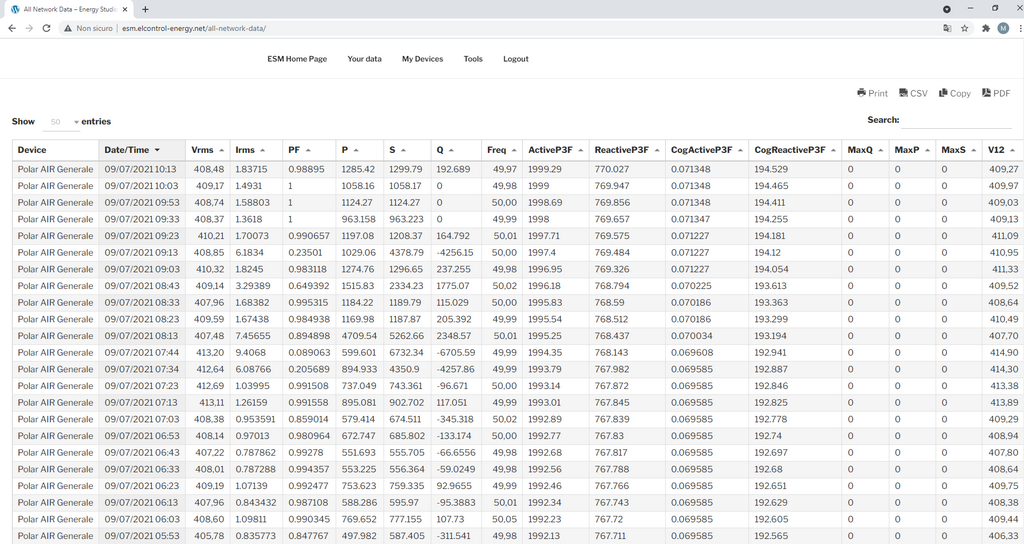
Task: Copy the table to clipboard
Action: (954, 93)
